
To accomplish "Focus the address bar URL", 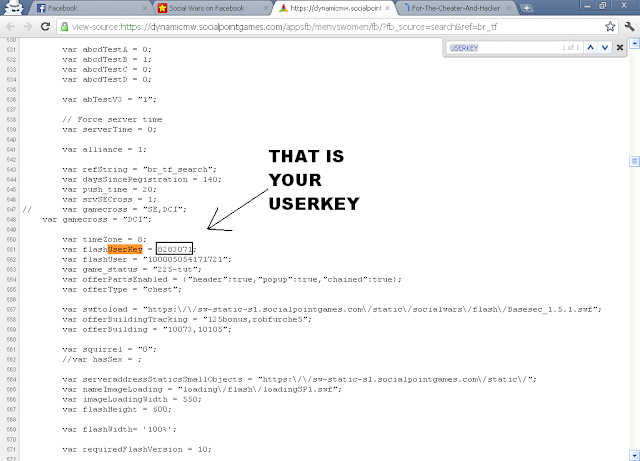I will [284, 27].
